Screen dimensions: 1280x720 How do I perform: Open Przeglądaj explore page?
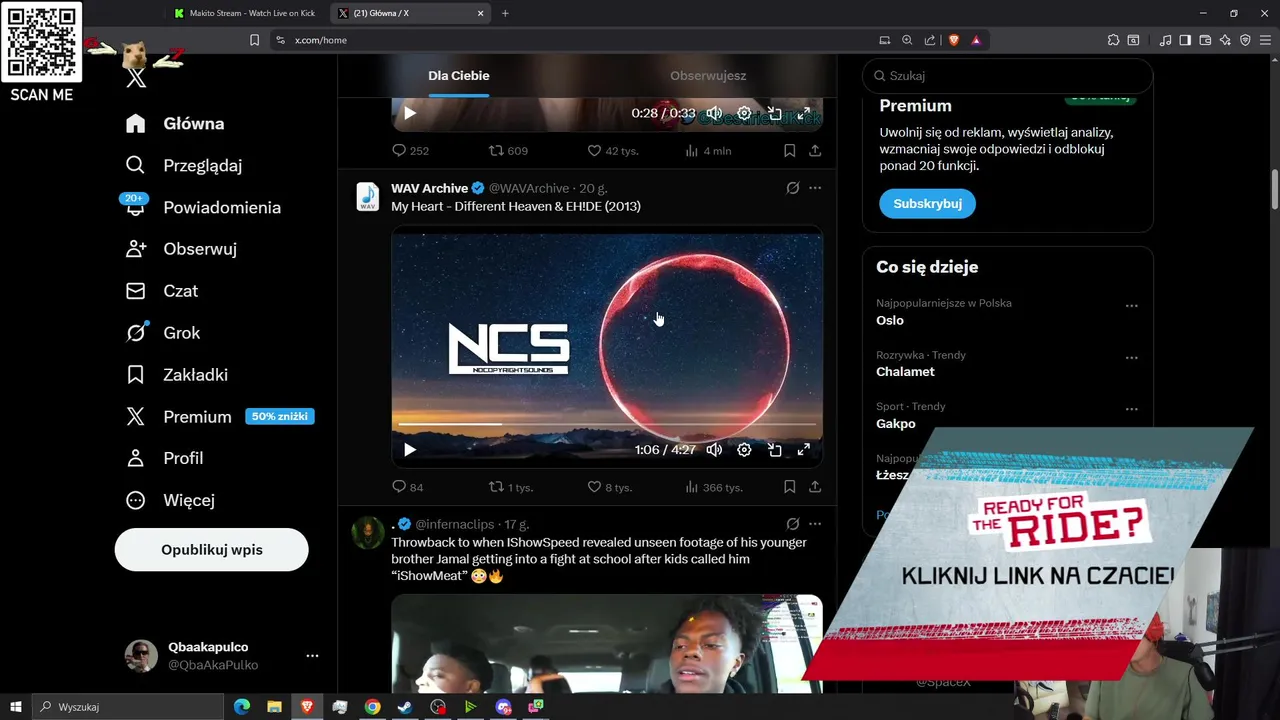(184, 165)
